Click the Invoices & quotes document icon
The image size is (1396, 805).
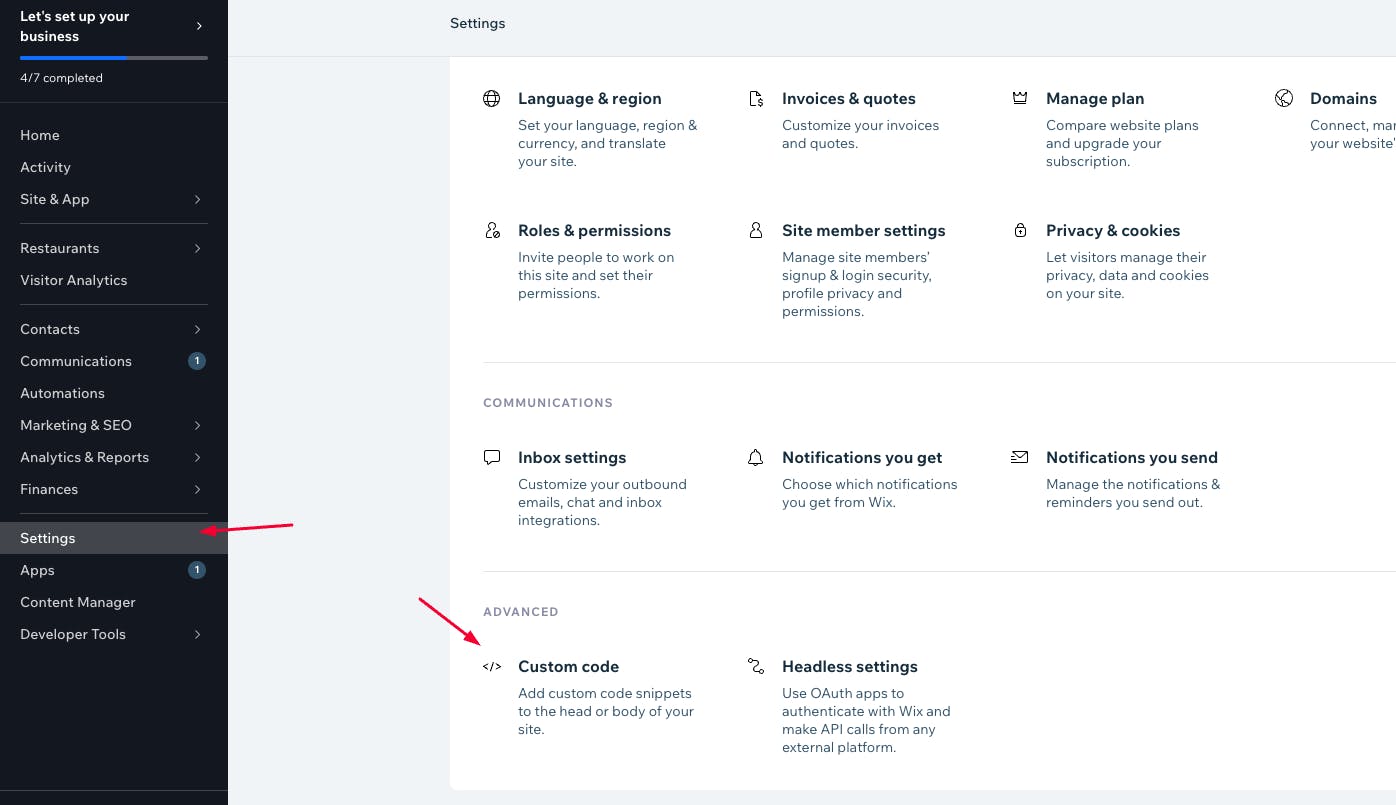[756, 99]
